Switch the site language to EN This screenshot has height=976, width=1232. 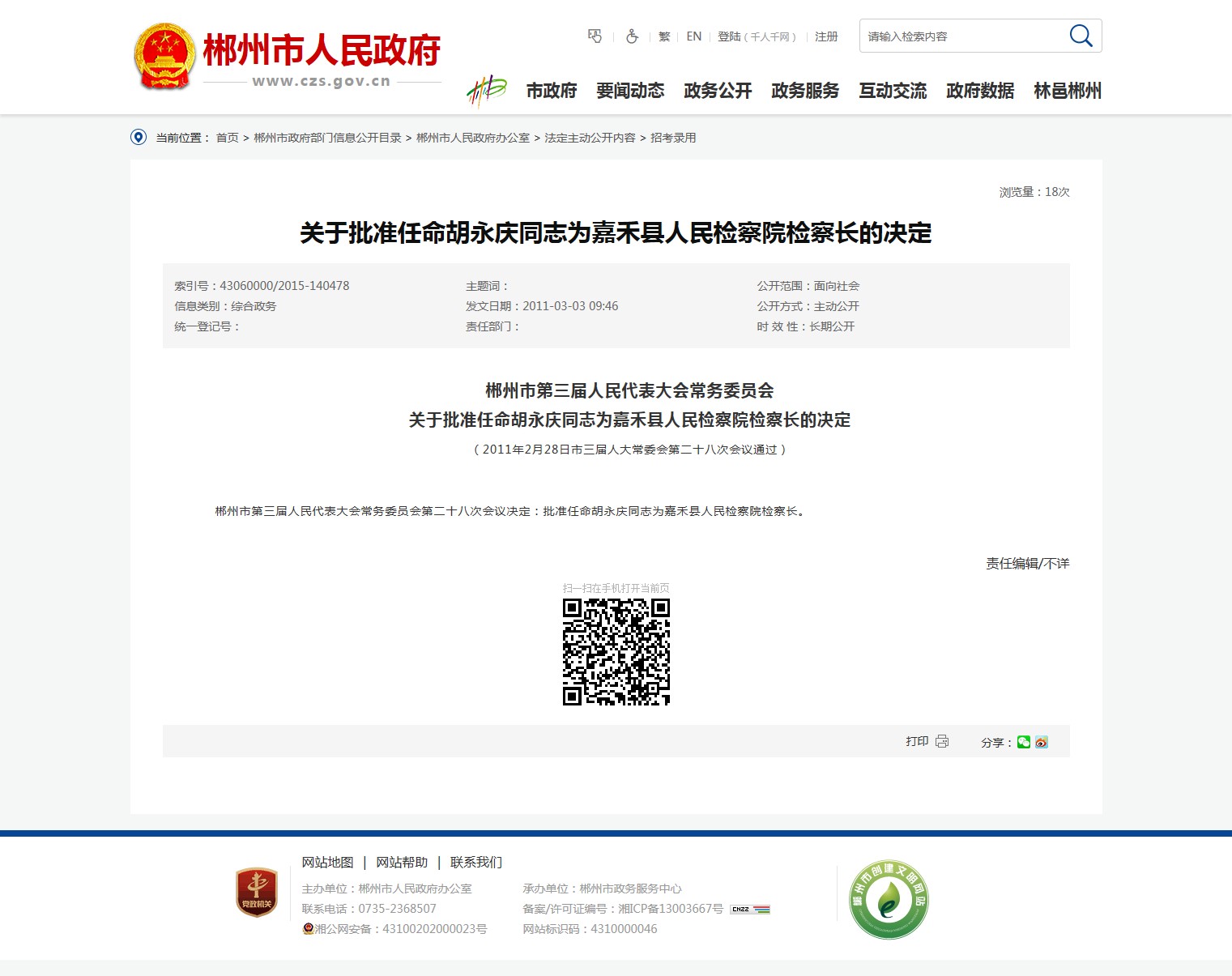[693, 36]
